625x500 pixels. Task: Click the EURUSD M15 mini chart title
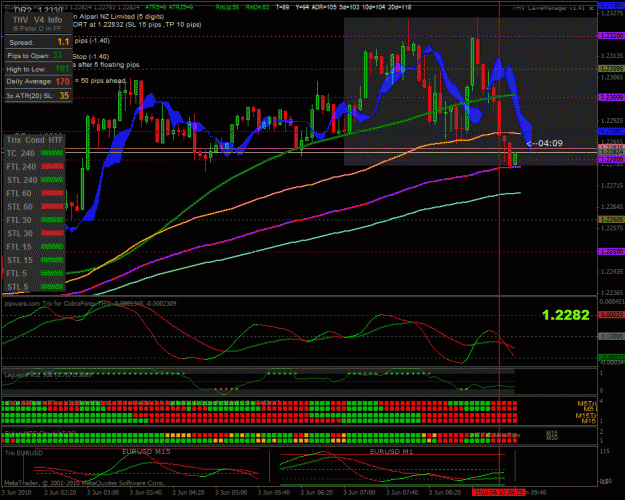point(146,452)
